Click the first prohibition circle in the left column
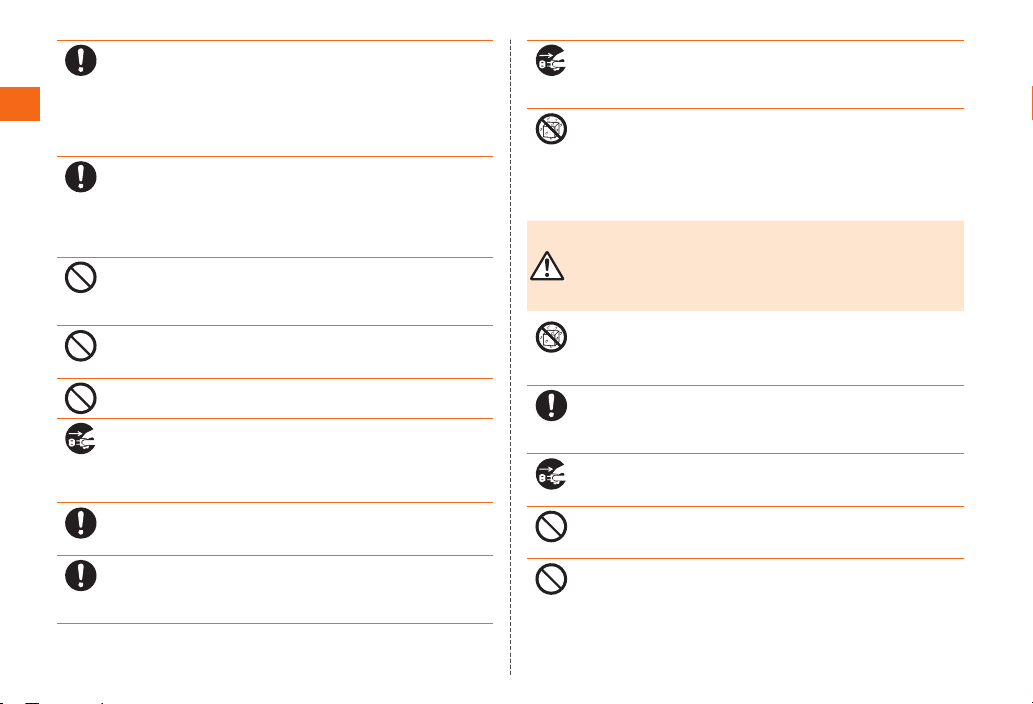 click(81, 277)
